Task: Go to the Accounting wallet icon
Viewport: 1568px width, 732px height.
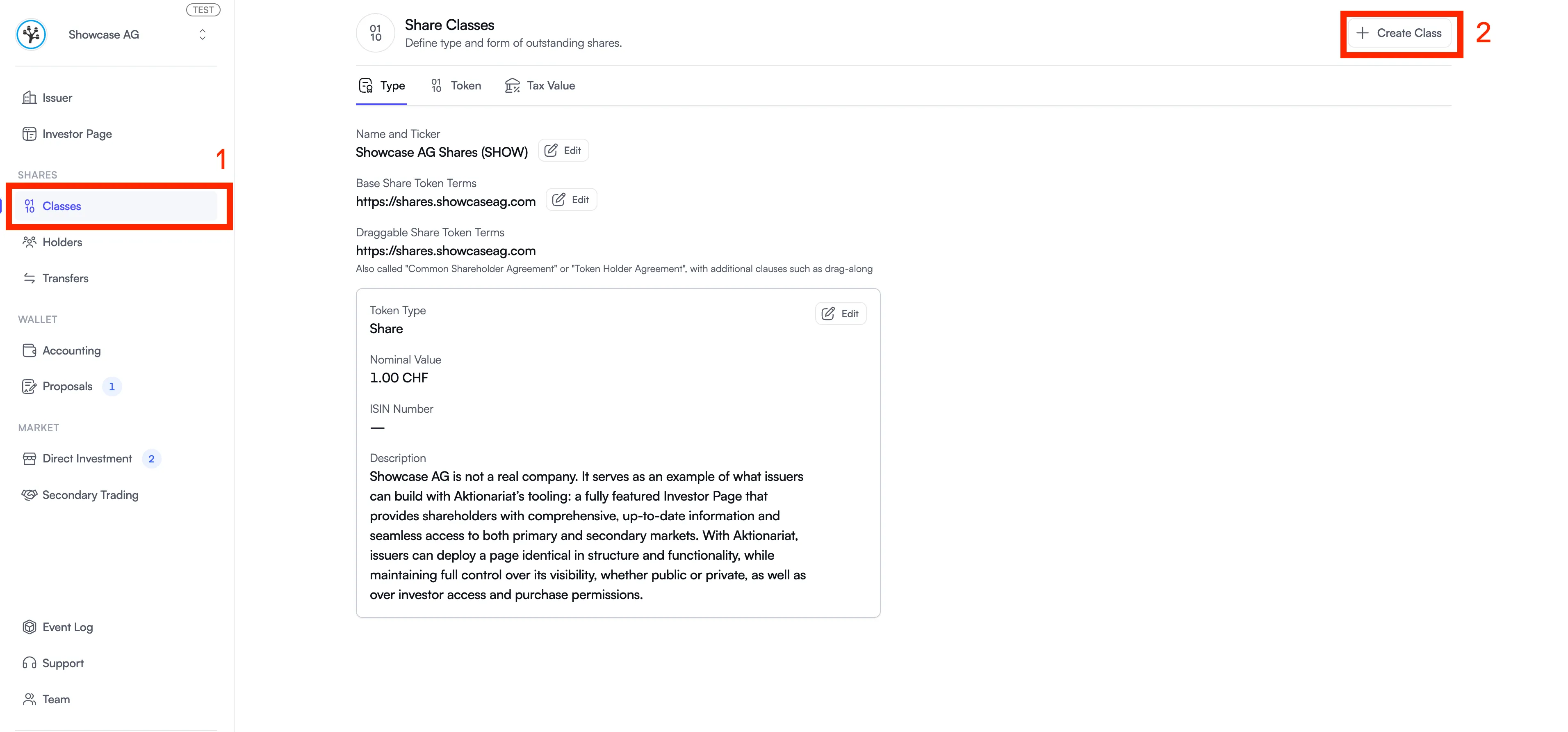Action: (29, 350)
